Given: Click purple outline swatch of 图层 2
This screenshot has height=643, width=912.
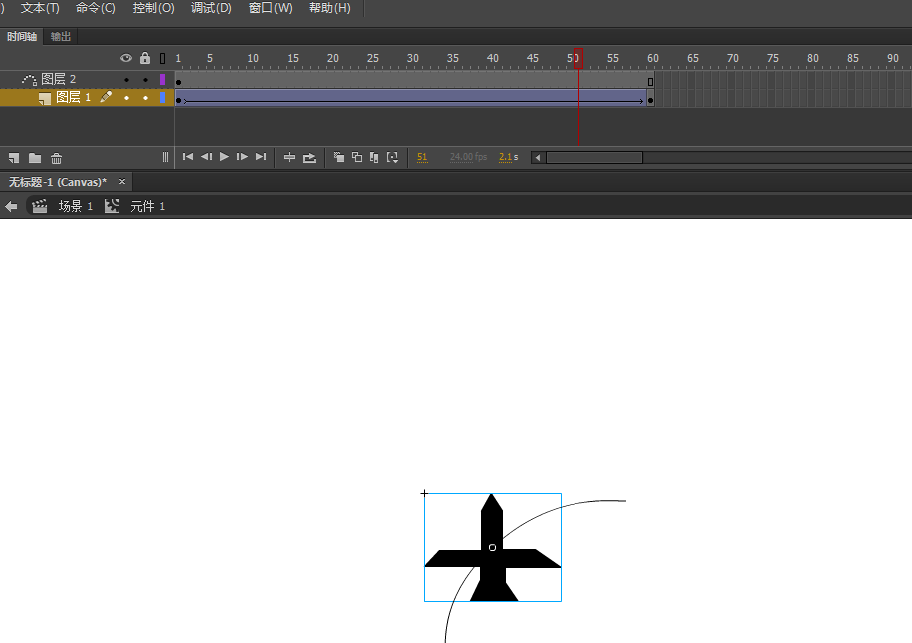Looking at the screenshot, I should pos(162,79).
